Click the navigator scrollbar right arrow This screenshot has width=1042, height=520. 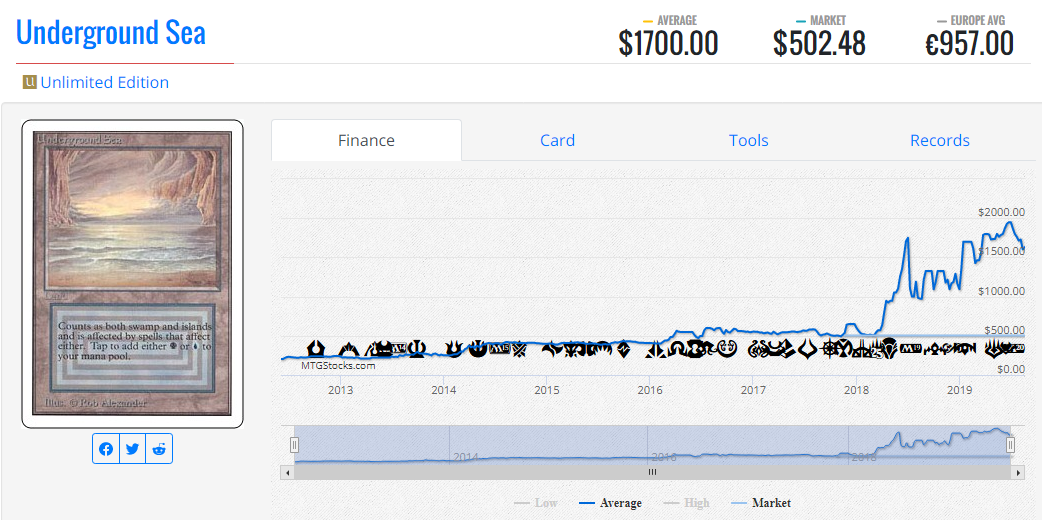tap(1018, 472)
